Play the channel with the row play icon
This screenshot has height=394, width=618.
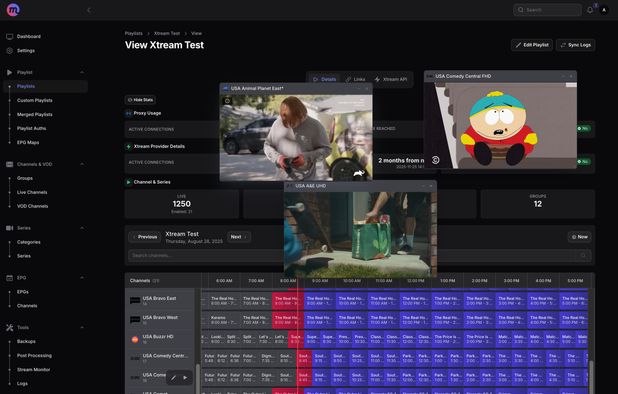tap(185, 378)
